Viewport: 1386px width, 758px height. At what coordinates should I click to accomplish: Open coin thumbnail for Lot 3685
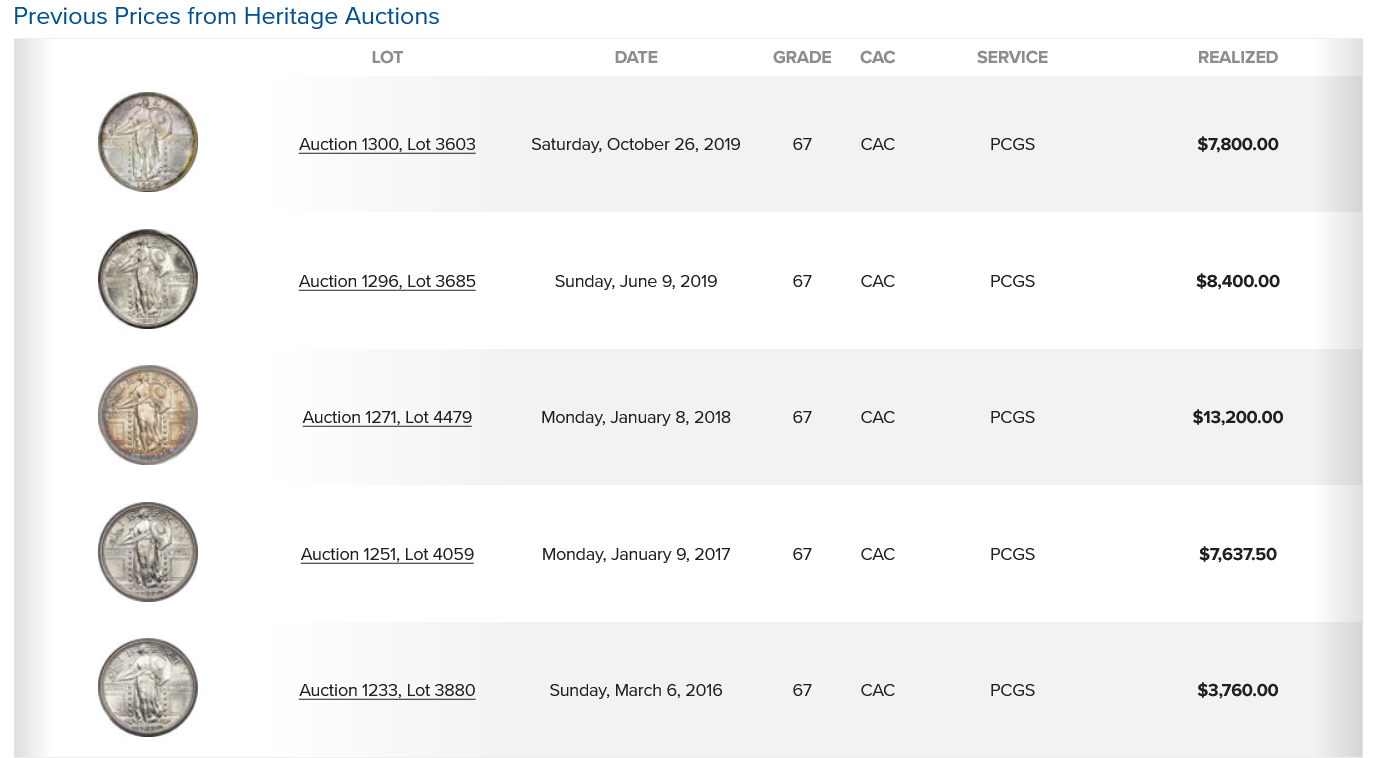tap(148, 280)
